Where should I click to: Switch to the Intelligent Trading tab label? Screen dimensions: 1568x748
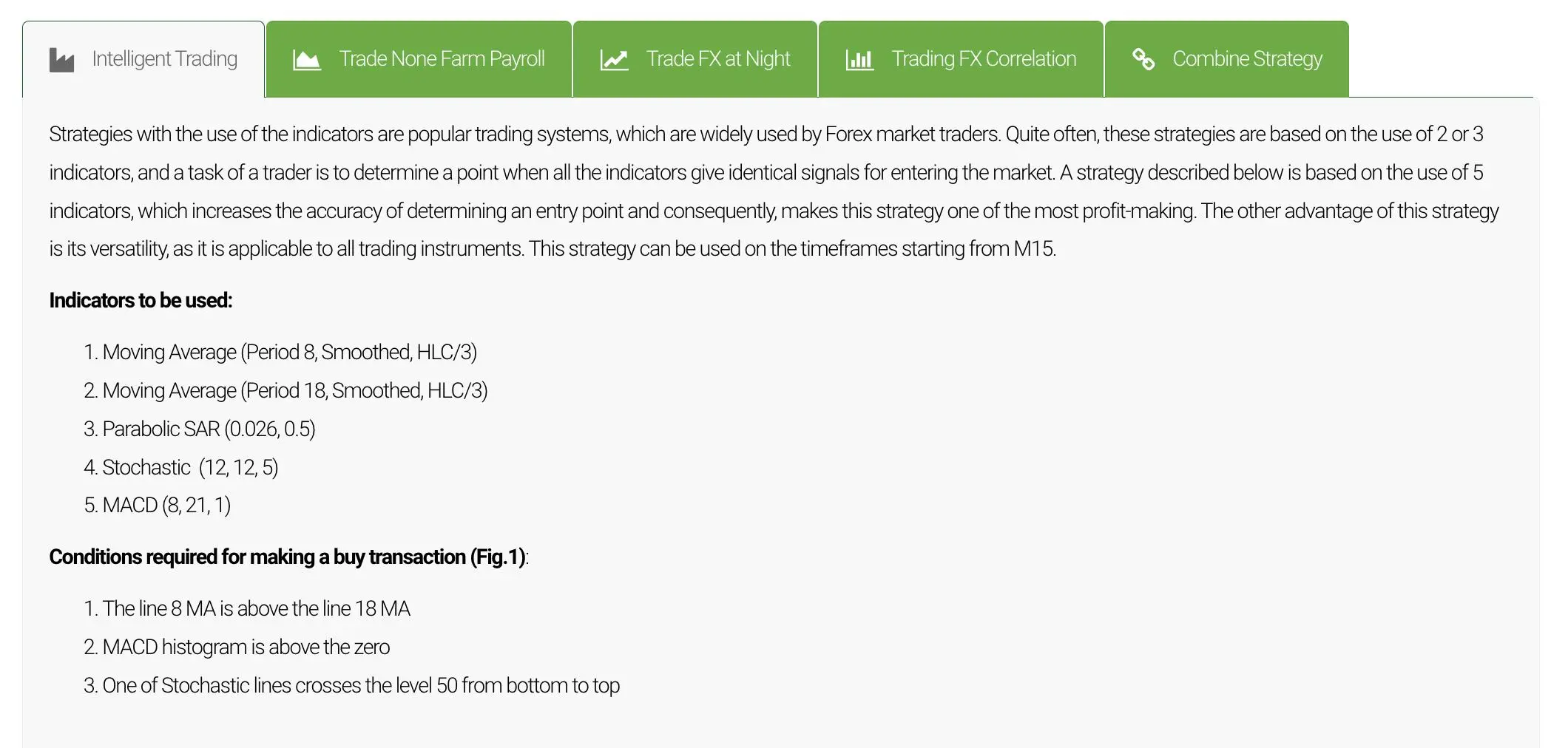(164, 59)
